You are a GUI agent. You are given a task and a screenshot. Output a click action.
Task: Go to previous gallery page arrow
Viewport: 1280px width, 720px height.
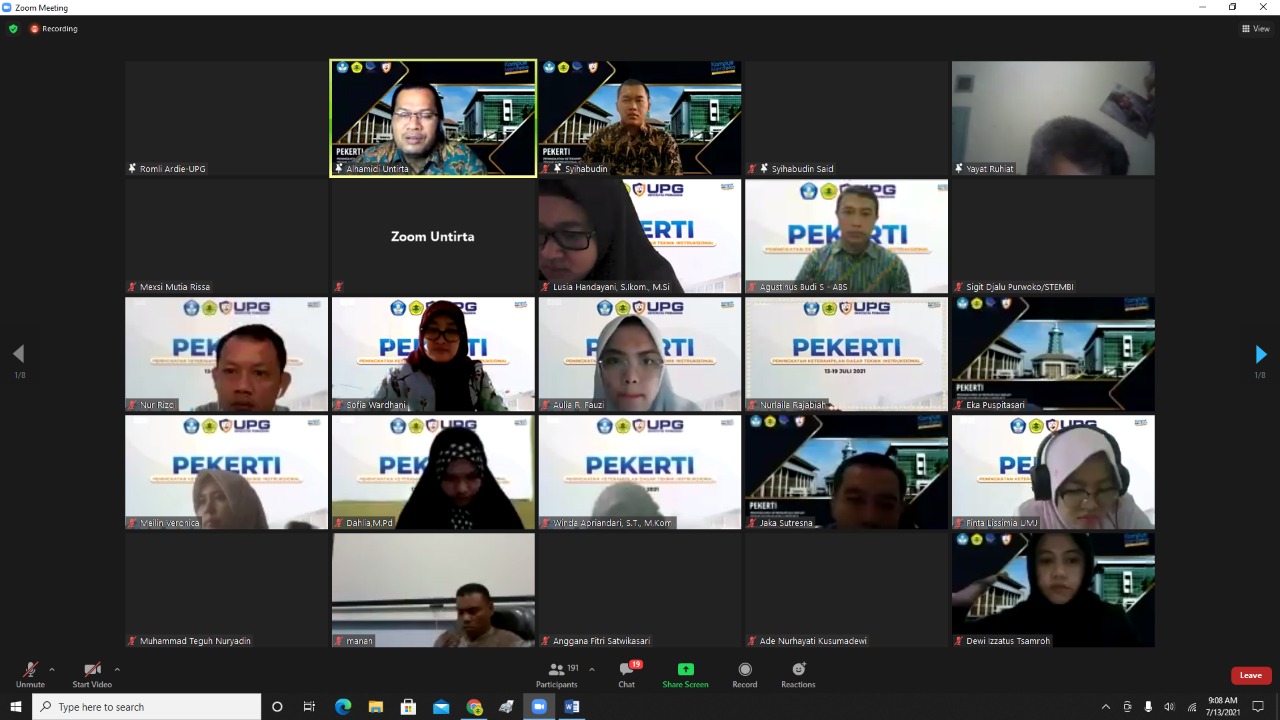(x=18, y=354)
